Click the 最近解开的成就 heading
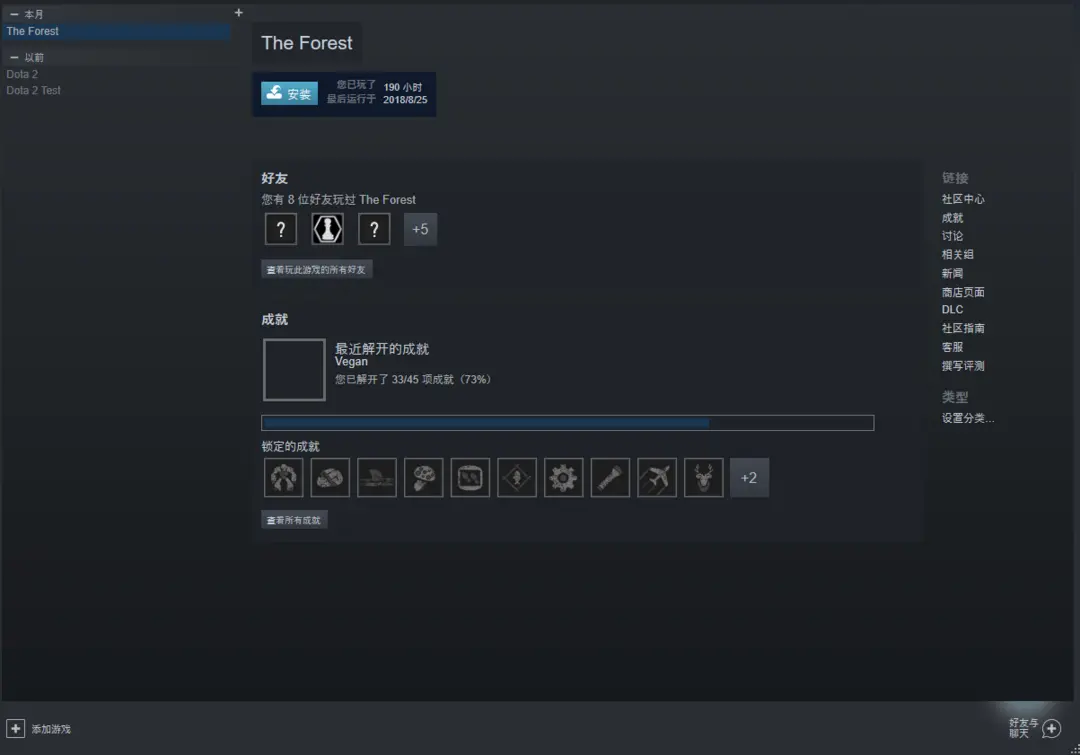 click(x=382, y=349)
